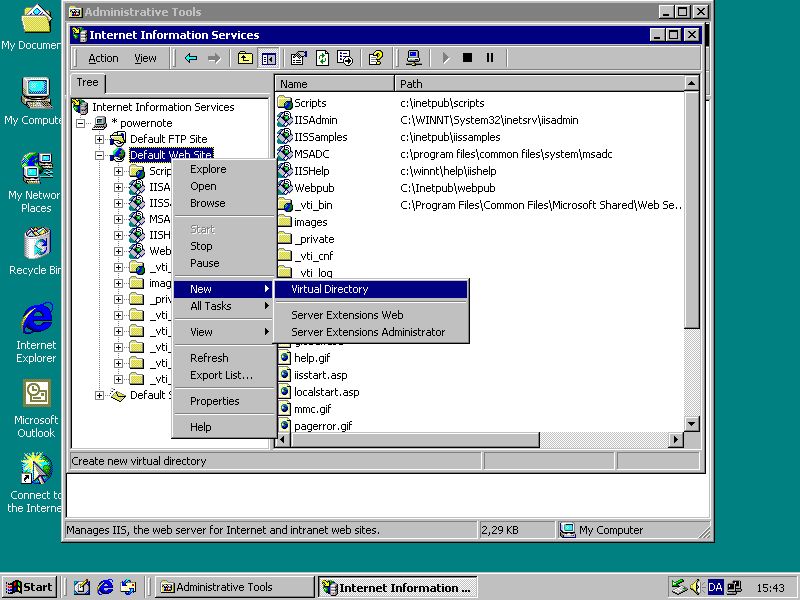Click the Refresh toolbar icon

coord(322,58)
